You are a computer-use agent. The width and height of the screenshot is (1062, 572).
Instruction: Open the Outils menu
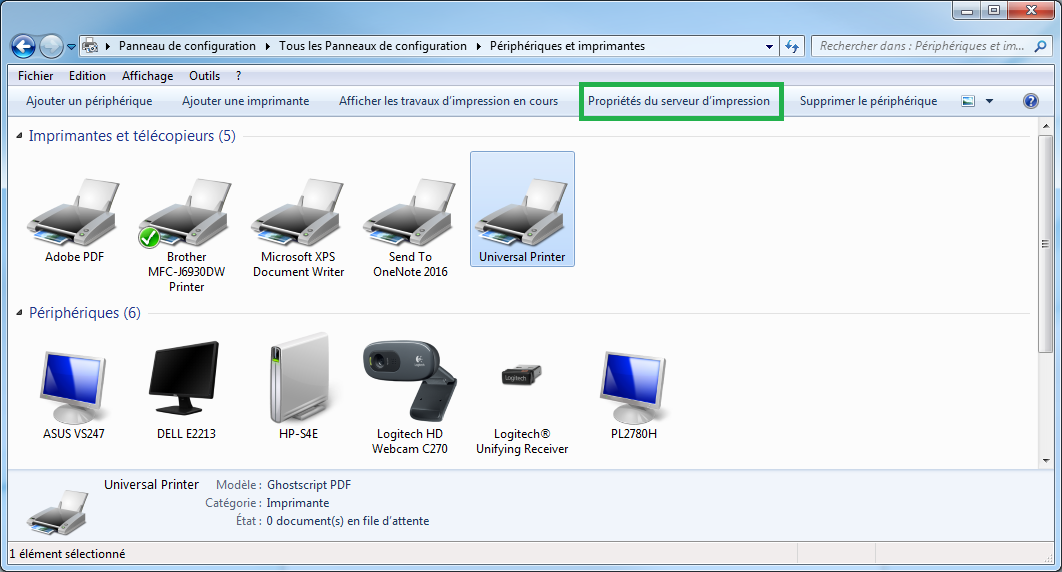click(205, 76)
